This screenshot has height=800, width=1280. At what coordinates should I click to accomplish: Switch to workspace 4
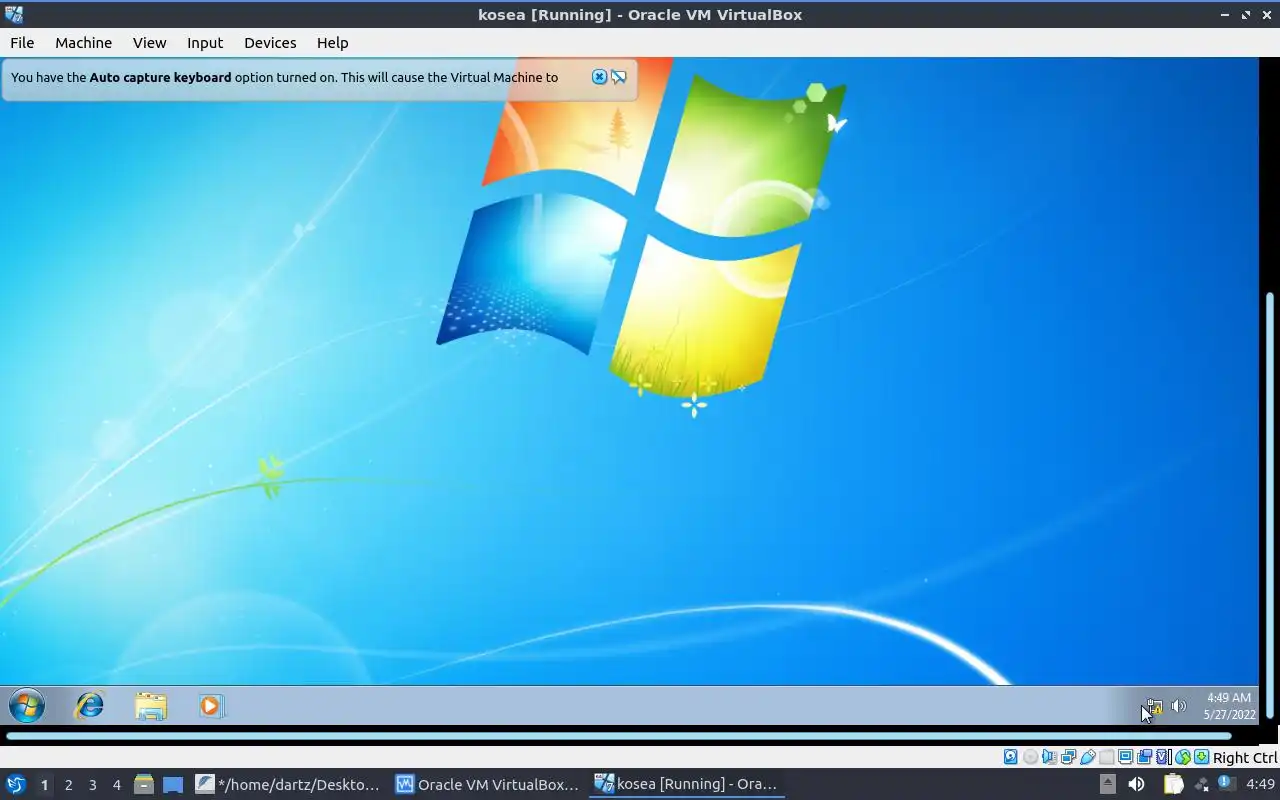[116, 785]
